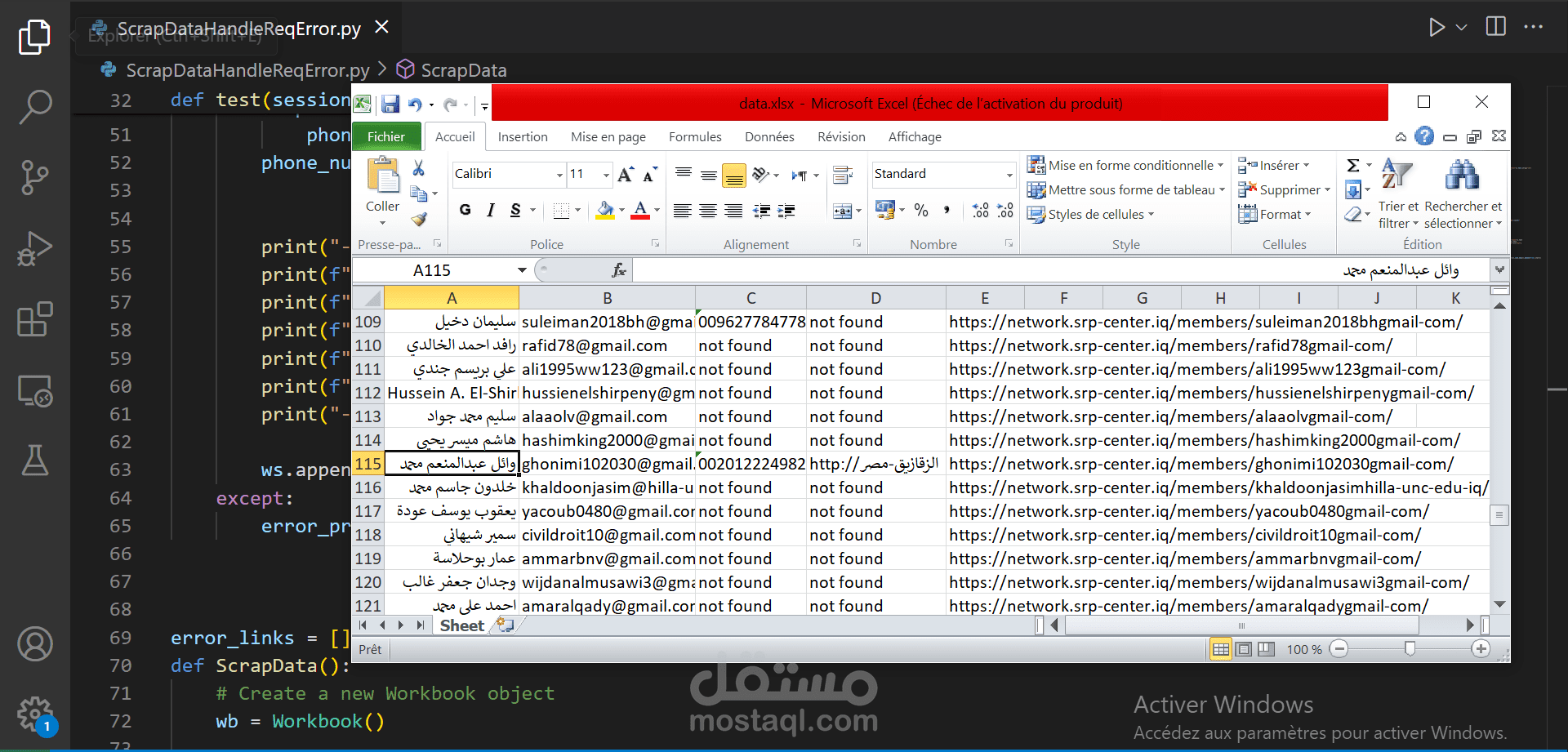The width and height of the screenshot is (1568, 752).
Task: Switch to the Formules tab
Action: click(x=695, y=136)
